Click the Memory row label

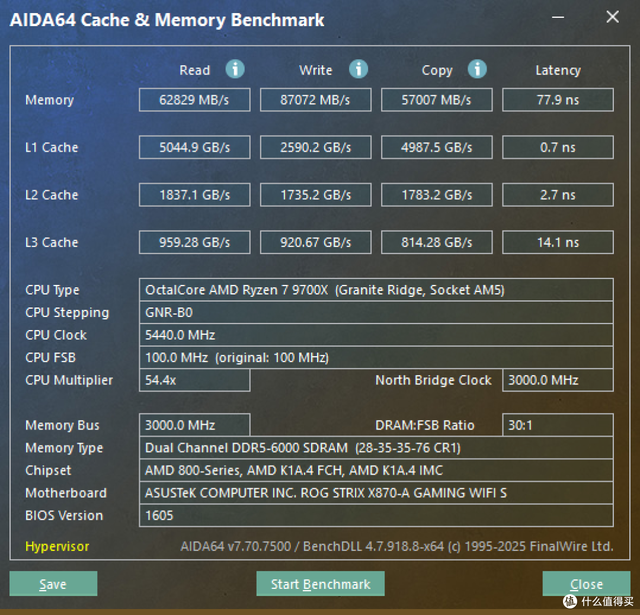[x=49, y=100]
